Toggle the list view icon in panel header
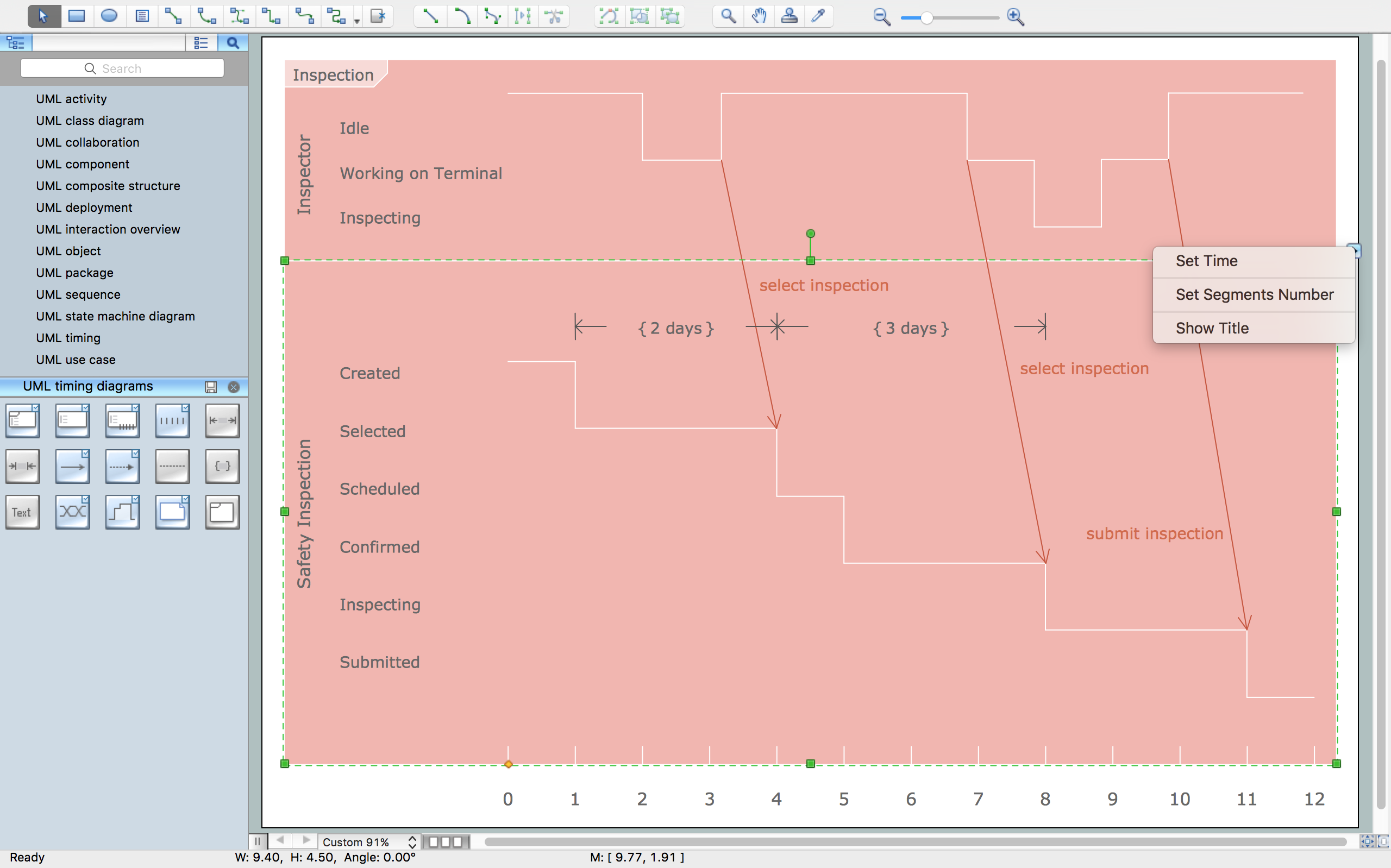 pos(200,41)
